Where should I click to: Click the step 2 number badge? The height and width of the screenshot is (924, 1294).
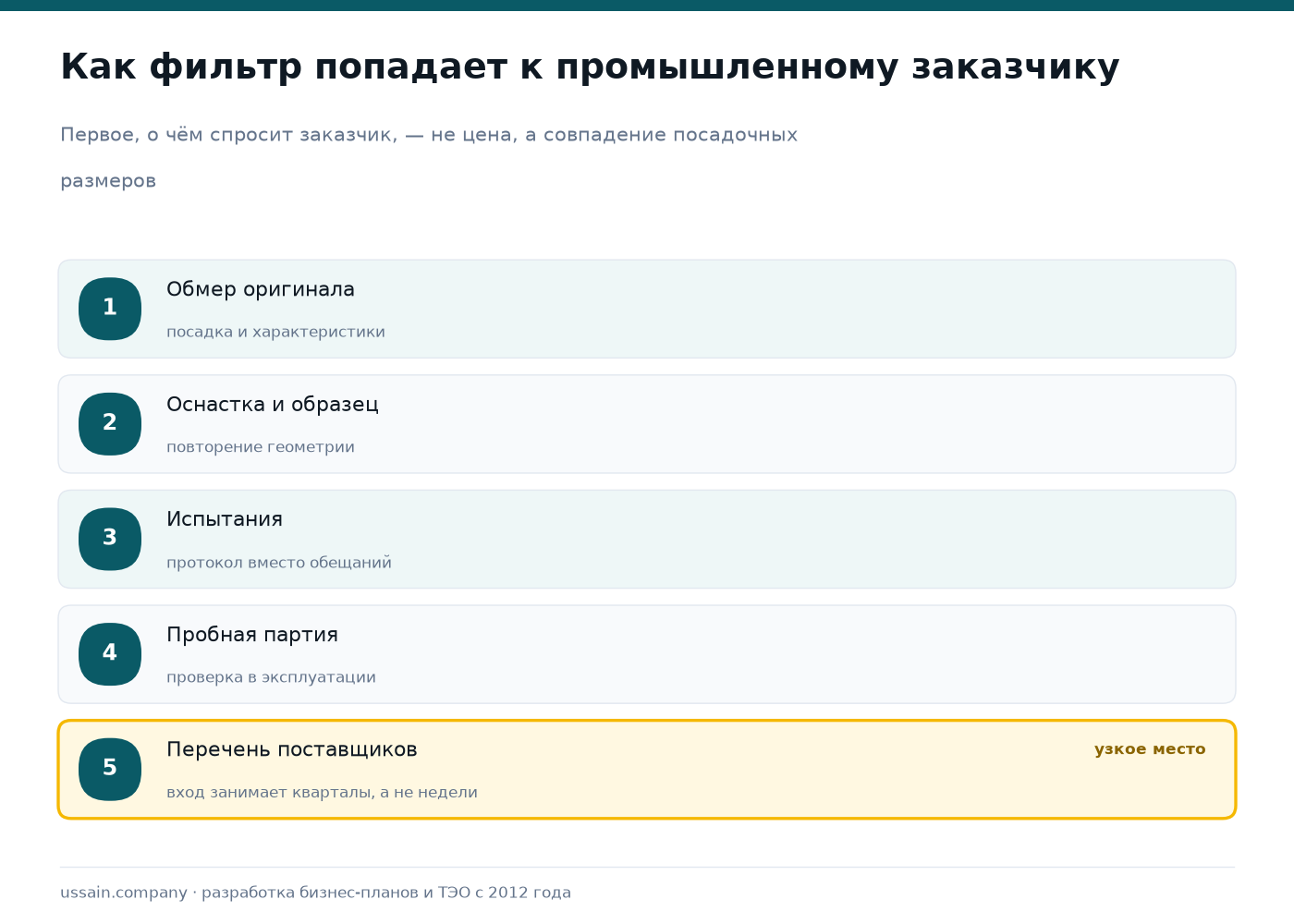110,424
